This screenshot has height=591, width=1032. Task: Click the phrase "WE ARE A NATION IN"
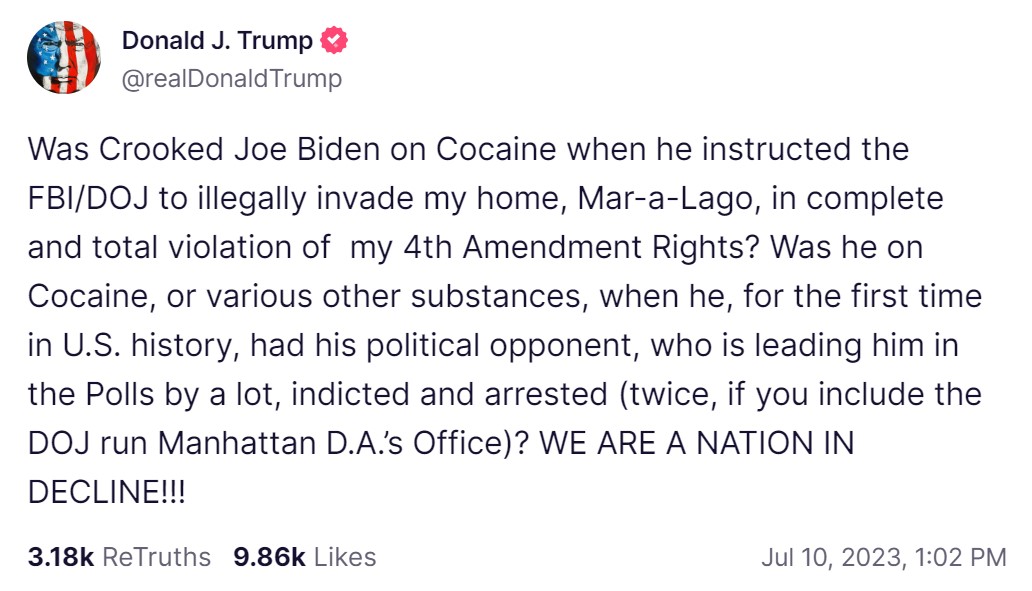click(697, 444)
